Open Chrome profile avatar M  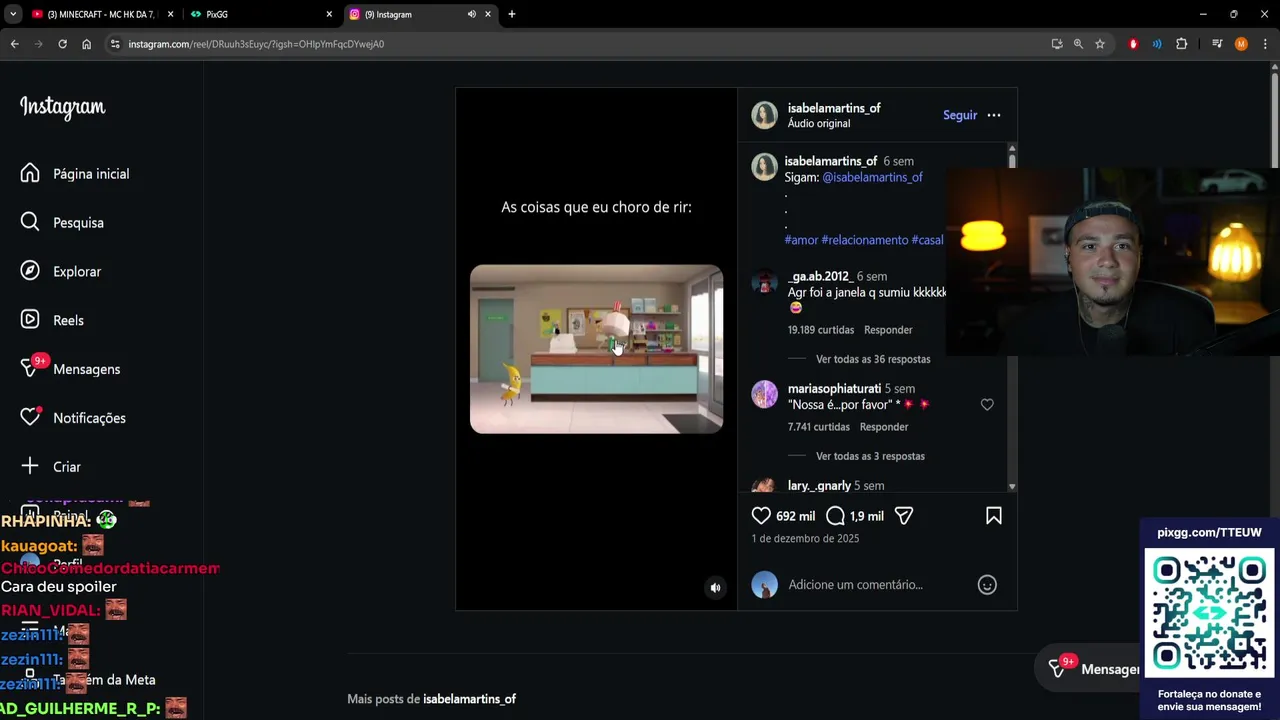pos(1241,44)
